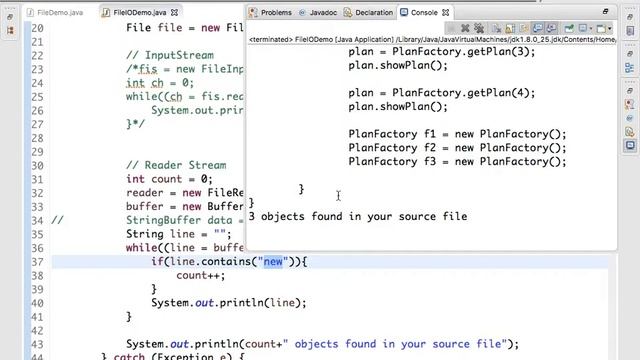
Task: Click the "//" comment marker on line 34
Action: pyautogui.click(x=58, y=220)
